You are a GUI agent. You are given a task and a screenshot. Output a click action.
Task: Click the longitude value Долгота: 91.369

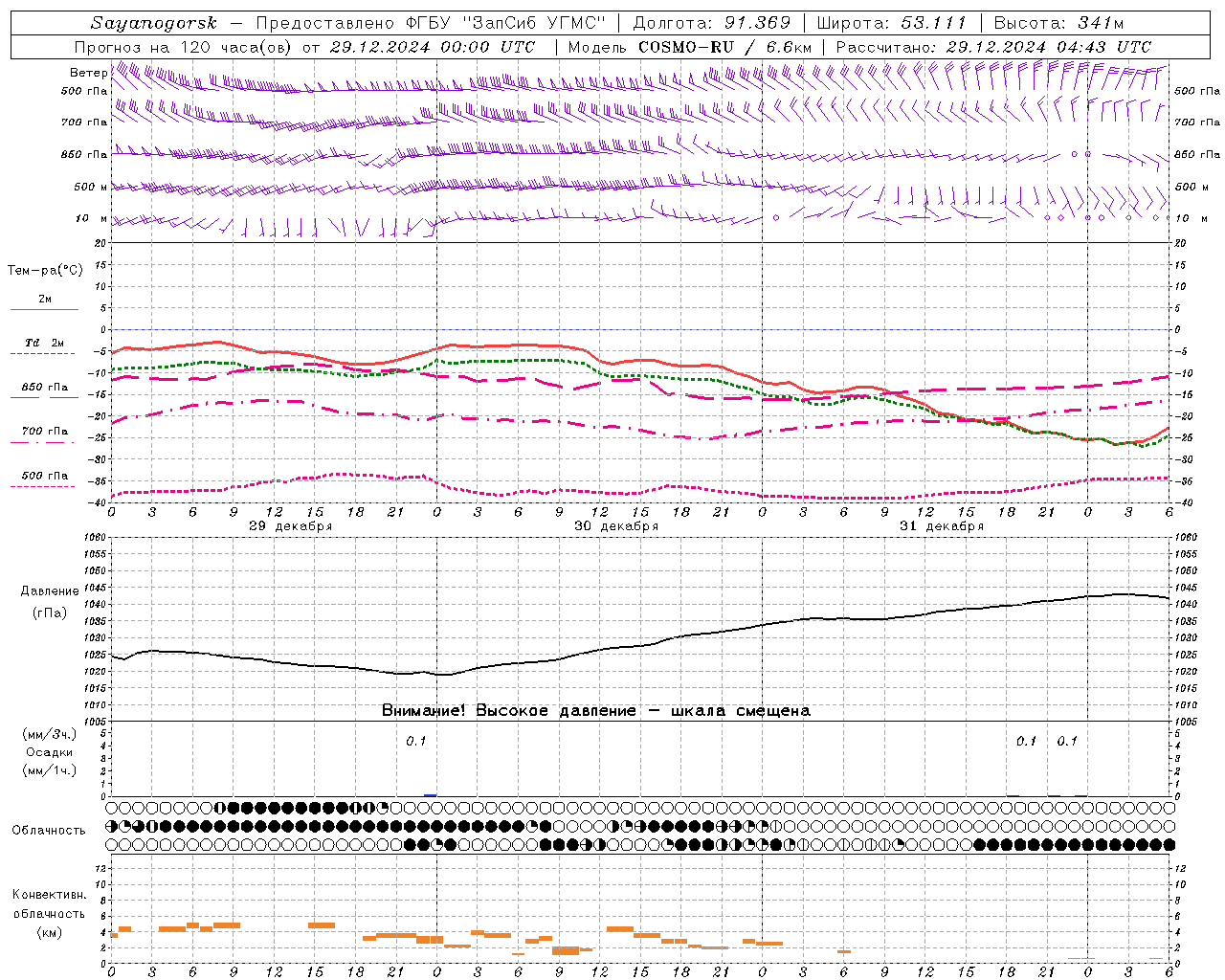(712, 23)
